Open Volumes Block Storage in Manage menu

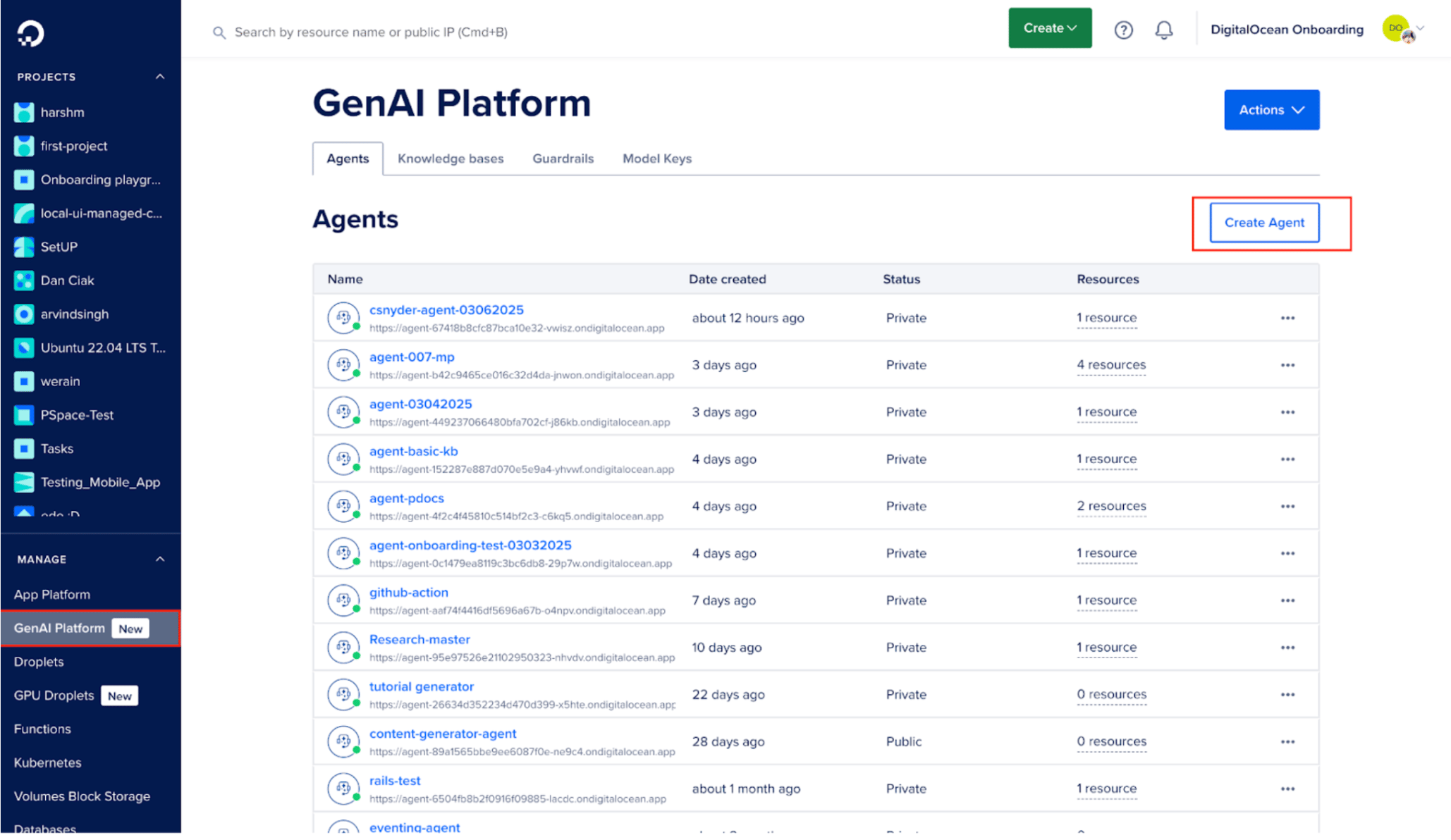82,796
